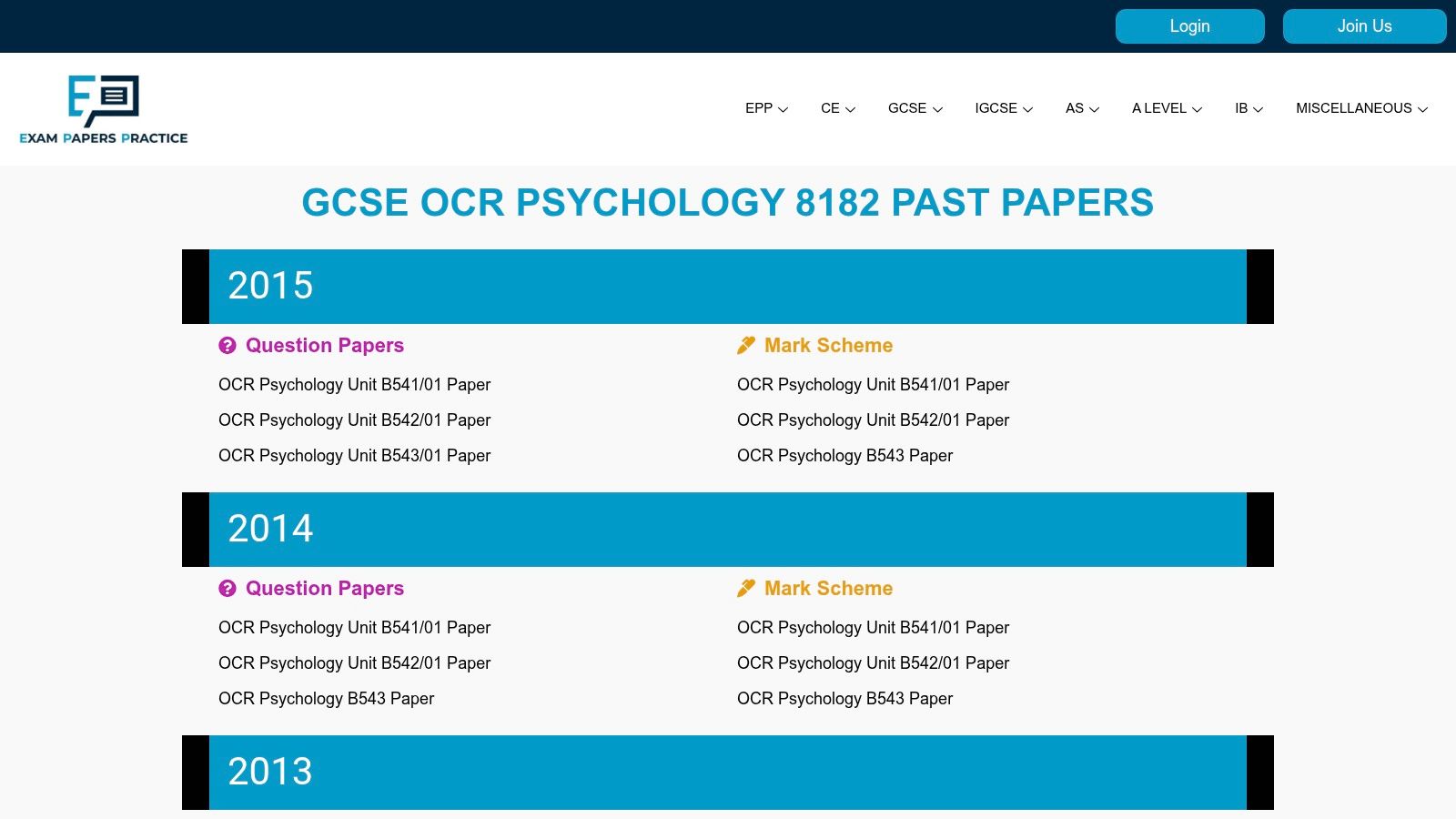Open 2014 question paper Unit B541/01

click(354, 628)
